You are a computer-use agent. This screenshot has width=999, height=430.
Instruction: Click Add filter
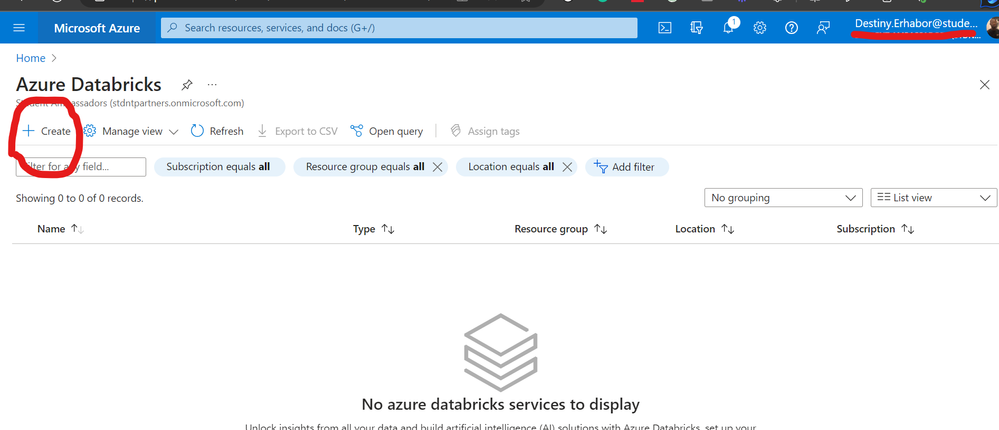click(x=628, y=167)
